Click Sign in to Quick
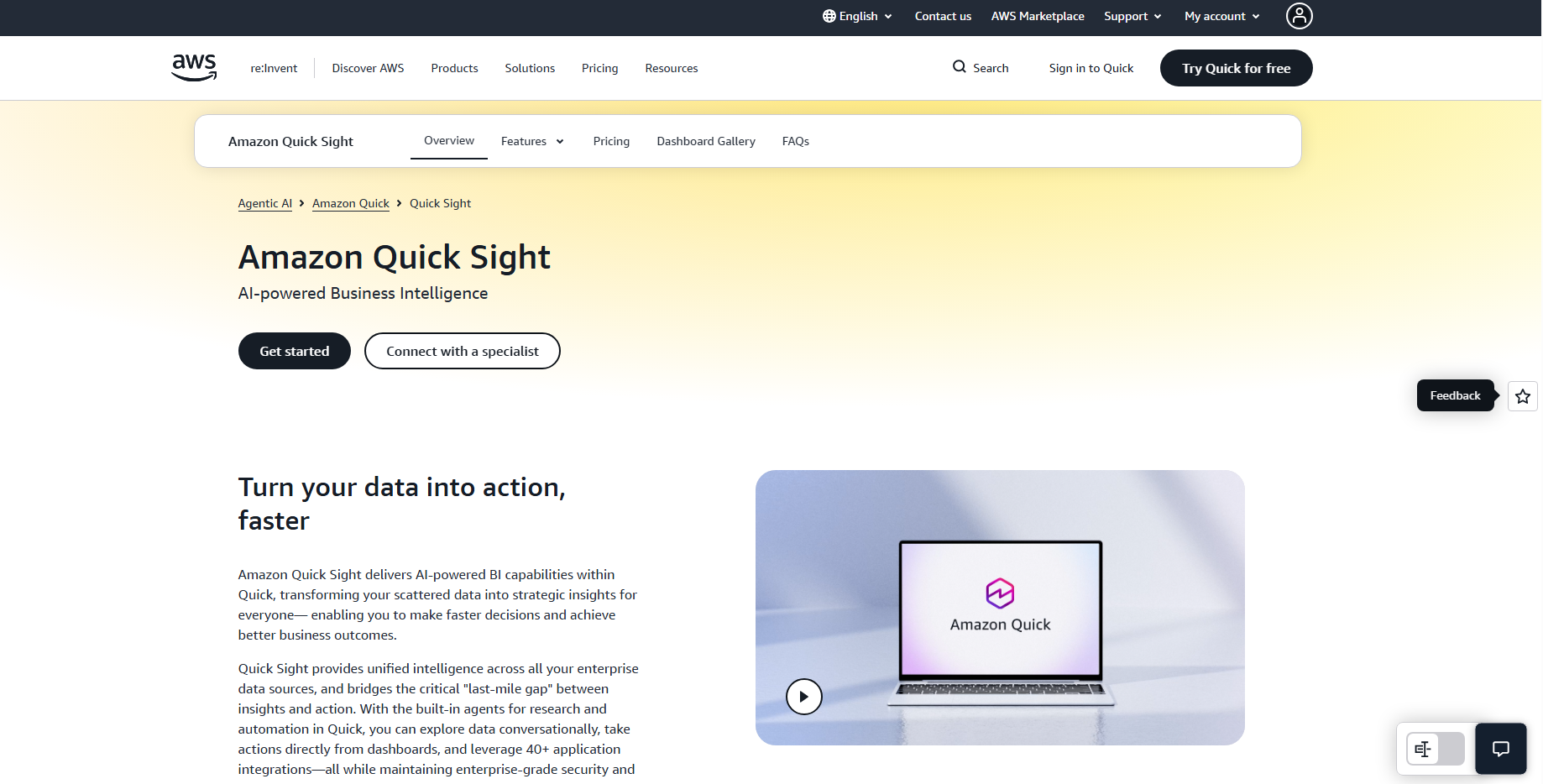This screenshot has height=784, width=1543. (1091, 68)
